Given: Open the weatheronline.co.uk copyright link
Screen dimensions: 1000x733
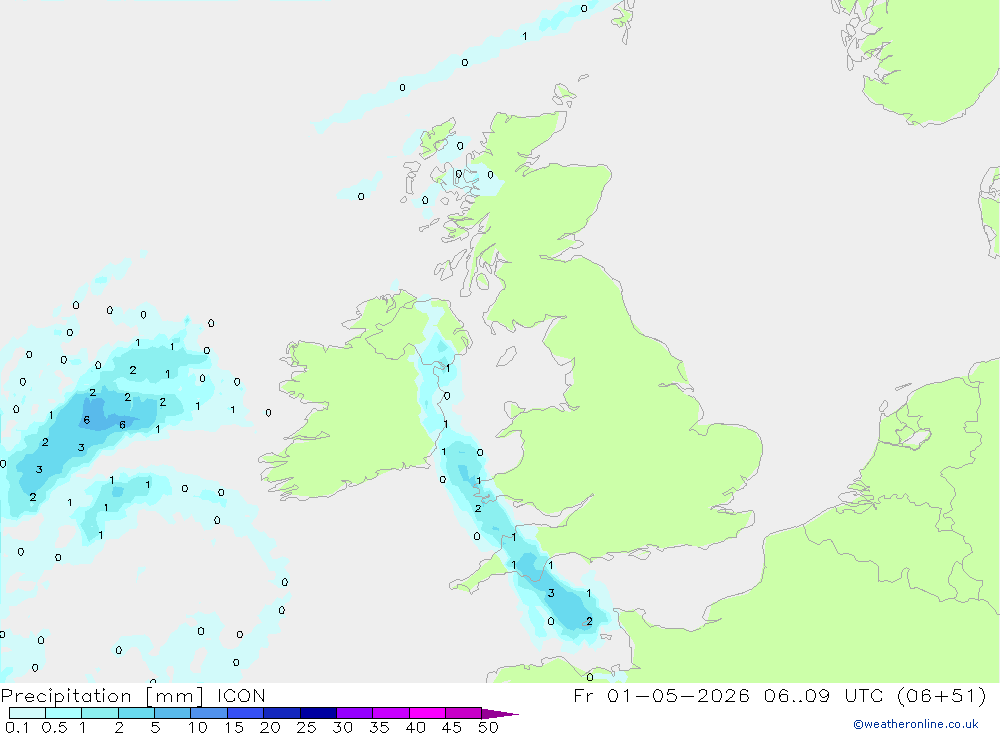Looking at the screenshot, I should (915, 724).
